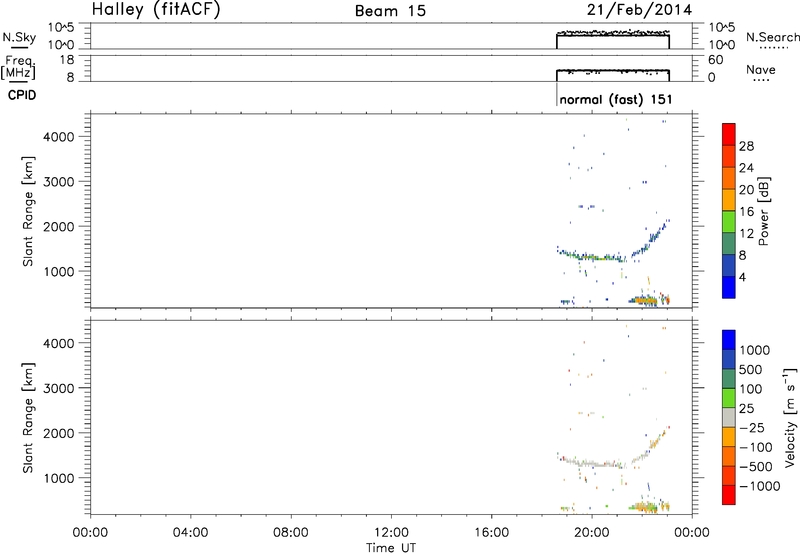Image resolution: width=800 pixels, height=554 pixels.
Task: Click the 'N.Search' legend label
Action: [772, 37]
